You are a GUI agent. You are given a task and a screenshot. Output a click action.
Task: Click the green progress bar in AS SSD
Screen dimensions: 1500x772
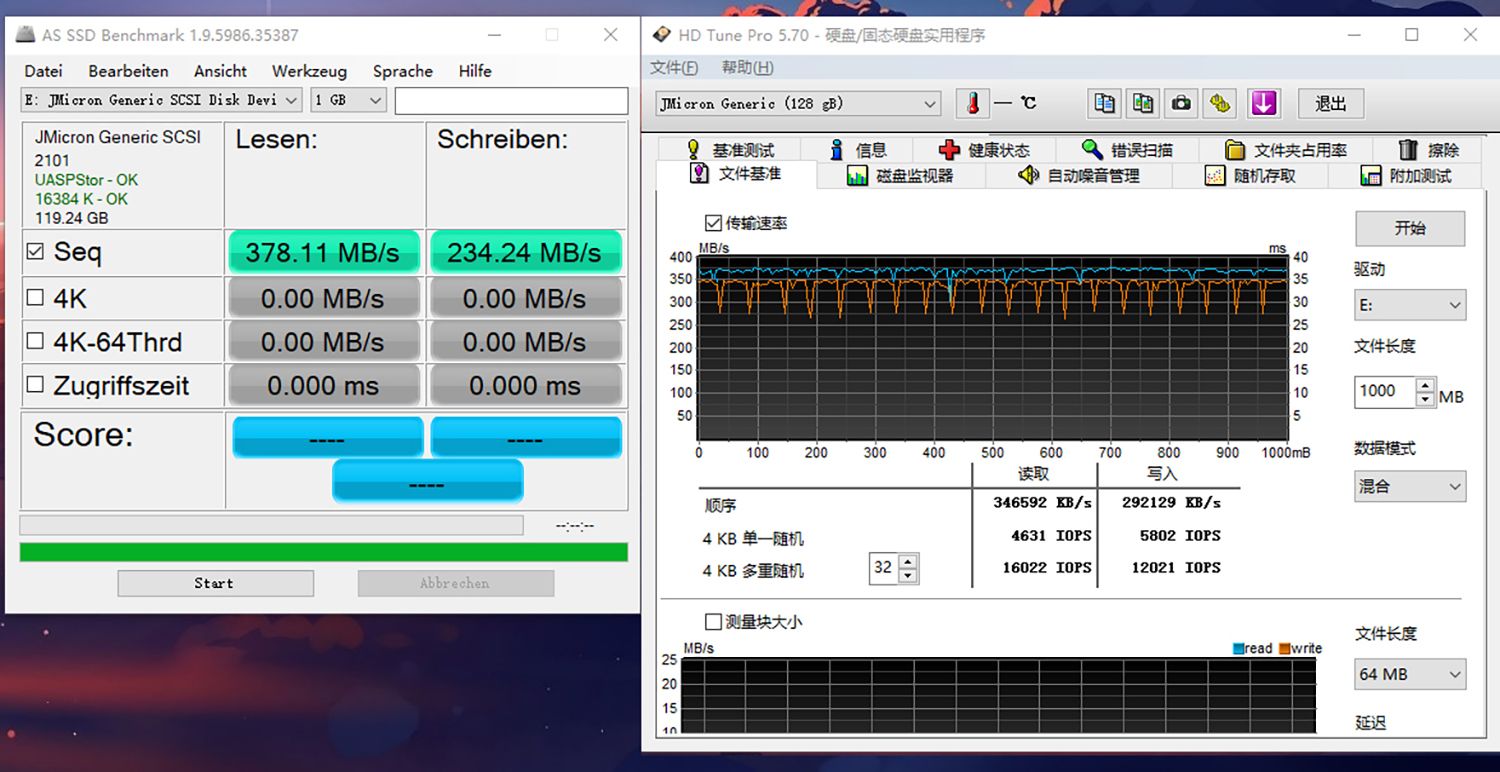pyautogui.click(x=323, y=552)
